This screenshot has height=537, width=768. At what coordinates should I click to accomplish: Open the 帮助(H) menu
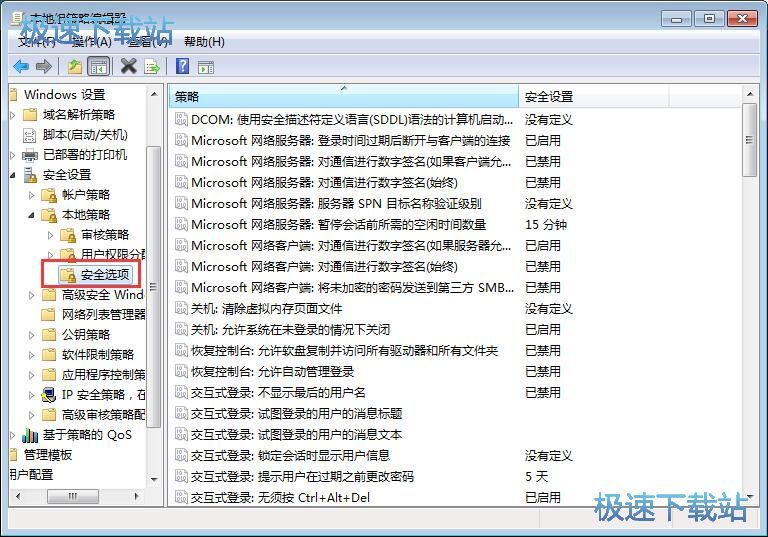coord(204,42)
